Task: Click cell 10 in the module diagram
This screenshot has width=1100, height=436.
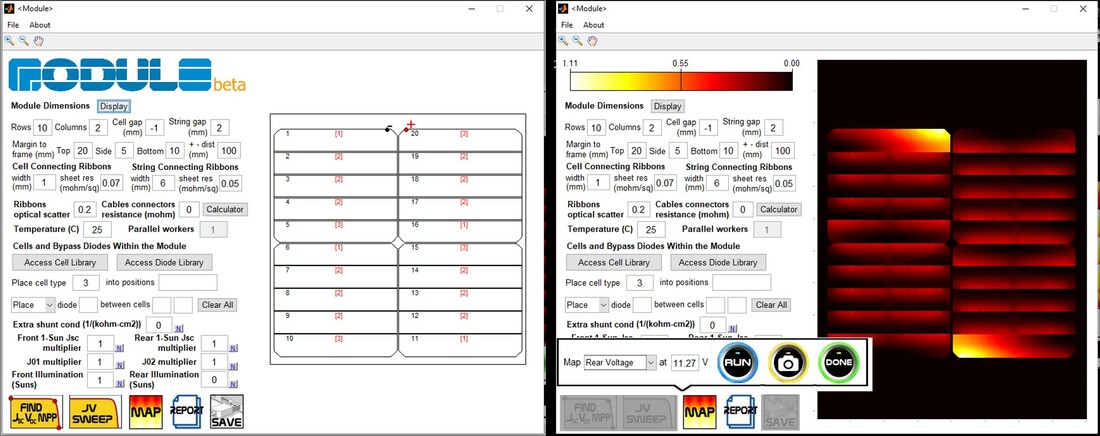Action: 335,345
